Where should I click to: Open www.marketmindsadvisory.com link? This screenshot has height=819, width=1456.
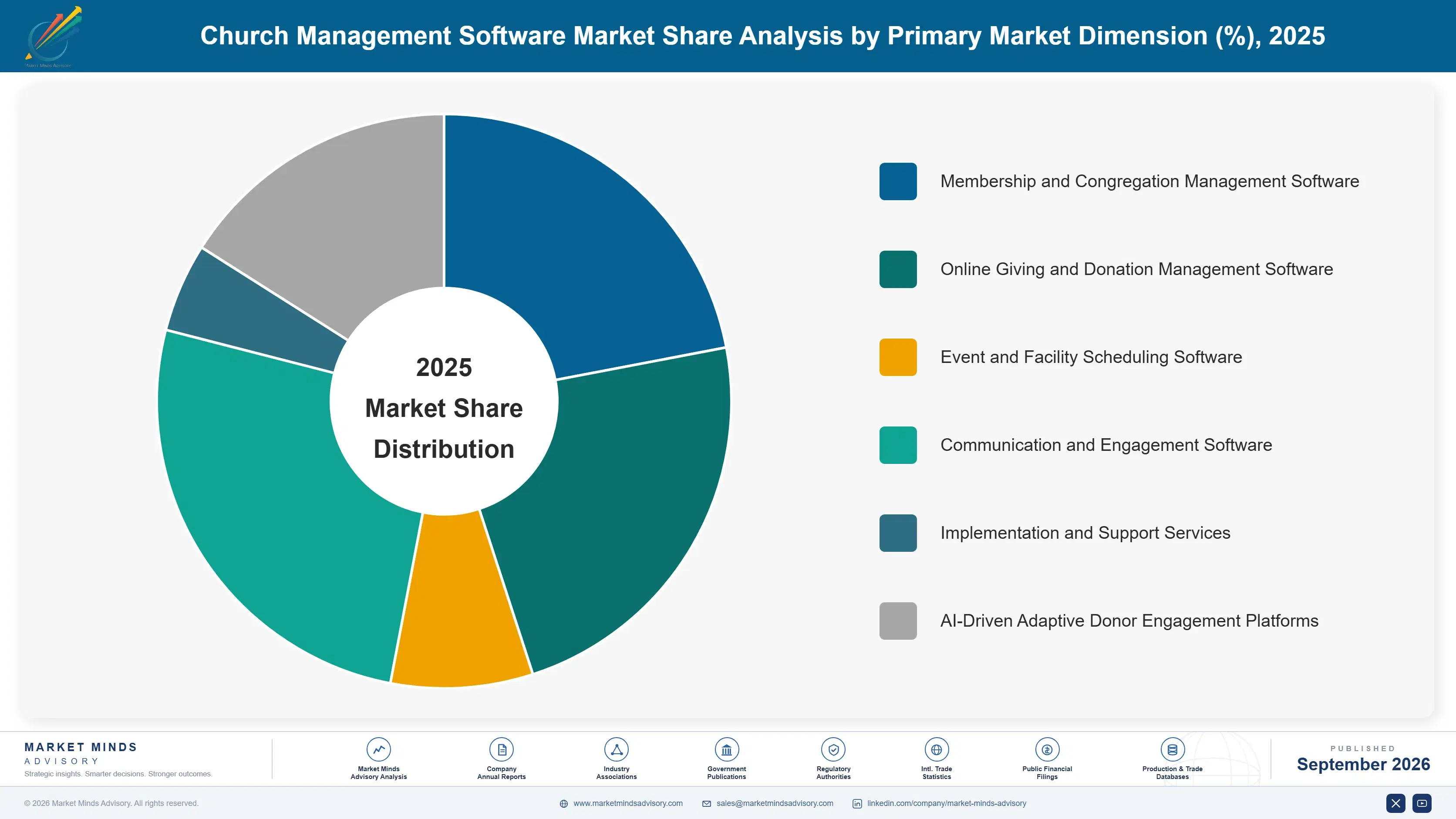coord(628,803)
